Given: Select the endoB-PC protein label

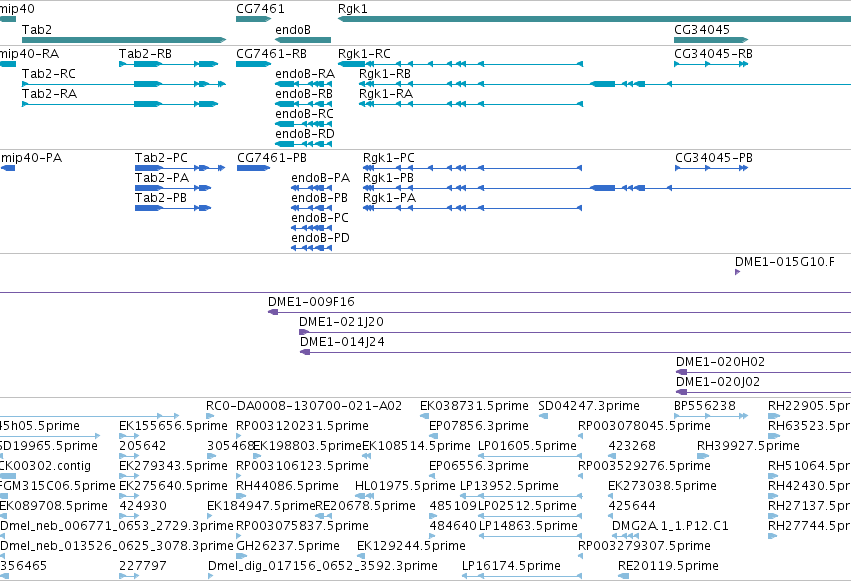Looking at the screenshot, I should (x=320, y=218).
